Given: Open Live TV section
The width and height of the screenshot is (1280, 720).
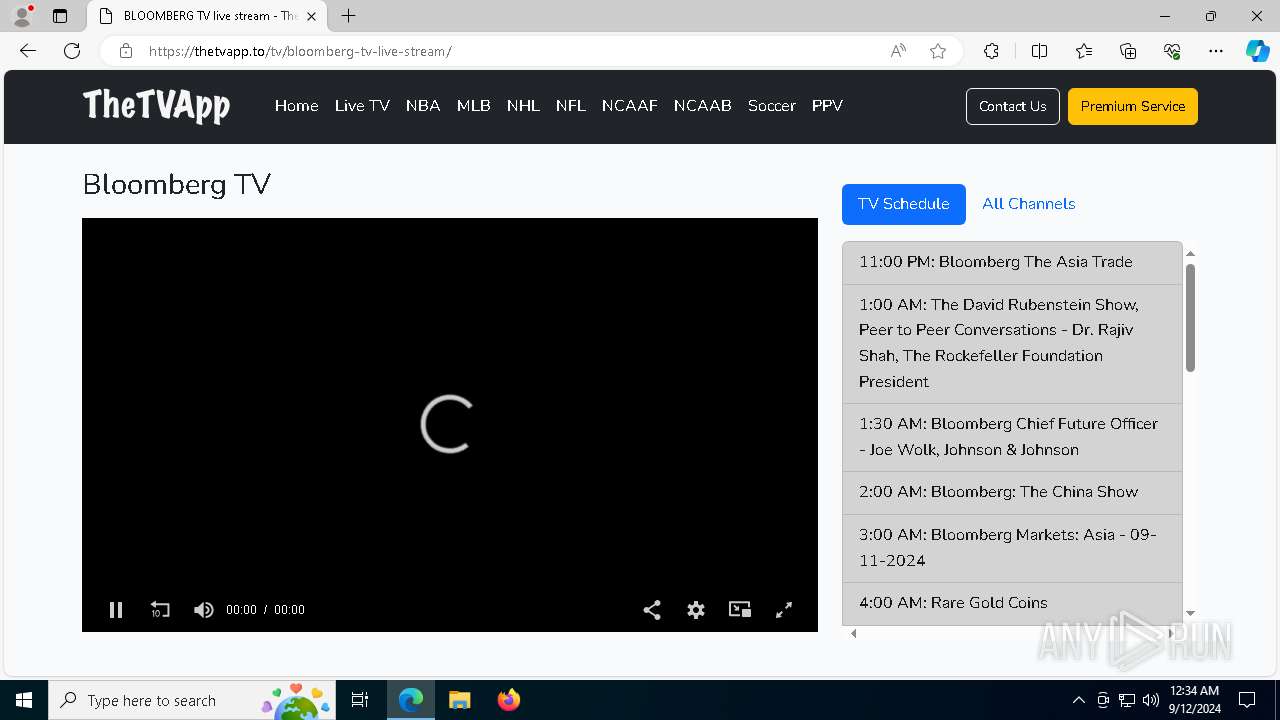Looking at the screenshot, I should pos(362,106).
